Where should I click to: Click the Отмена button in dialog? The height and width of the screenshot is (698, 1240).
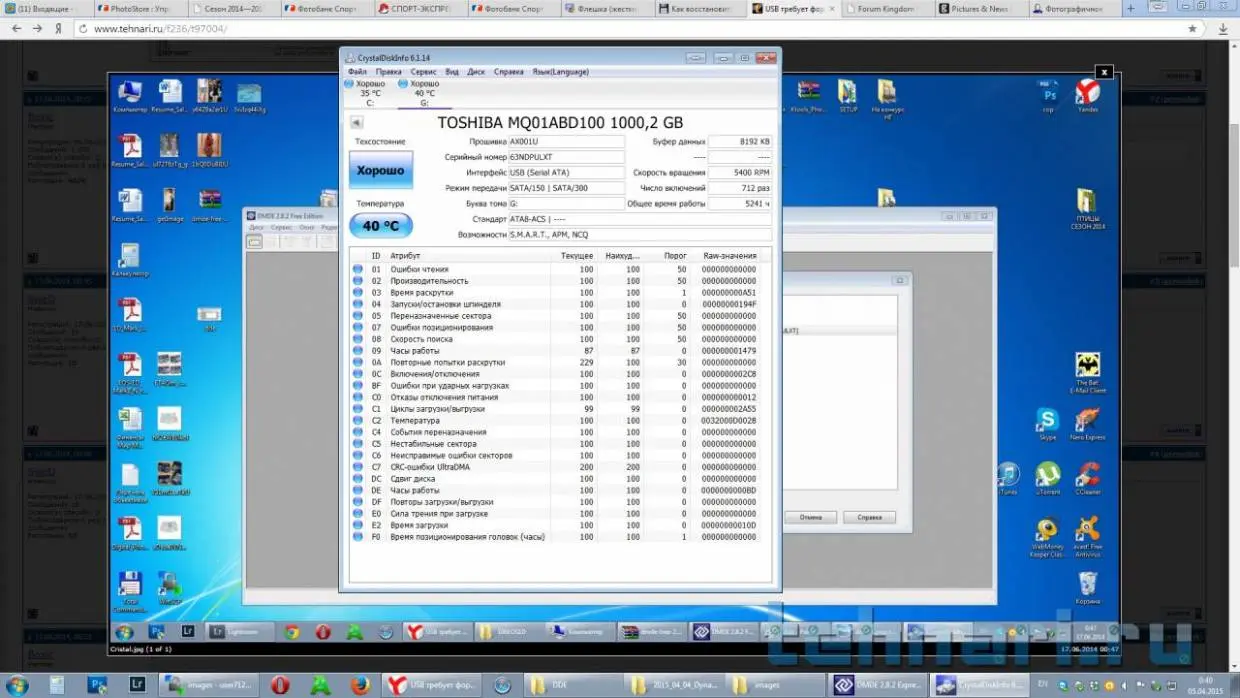click(x=810, y=517)
